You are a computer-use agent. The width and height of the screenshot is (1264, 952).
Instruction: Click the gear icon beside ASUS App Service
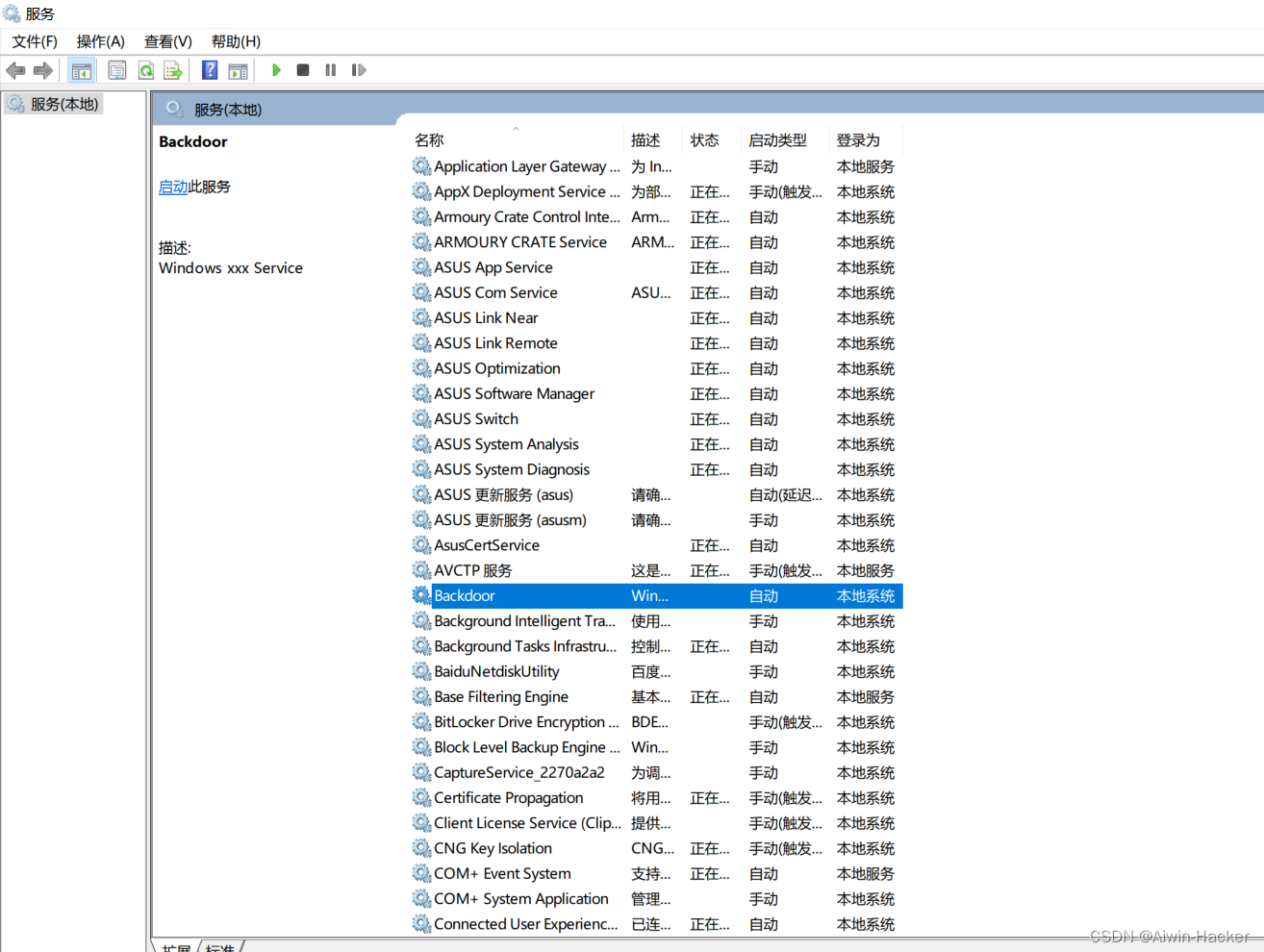coord(421,267)
